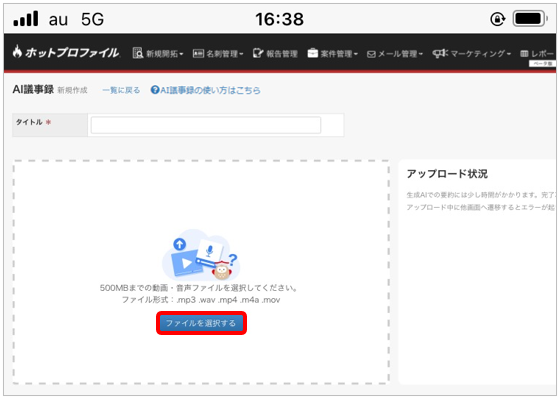Click the ベータ版 badge under レポート
558x397 pixels.
point(542,64)
